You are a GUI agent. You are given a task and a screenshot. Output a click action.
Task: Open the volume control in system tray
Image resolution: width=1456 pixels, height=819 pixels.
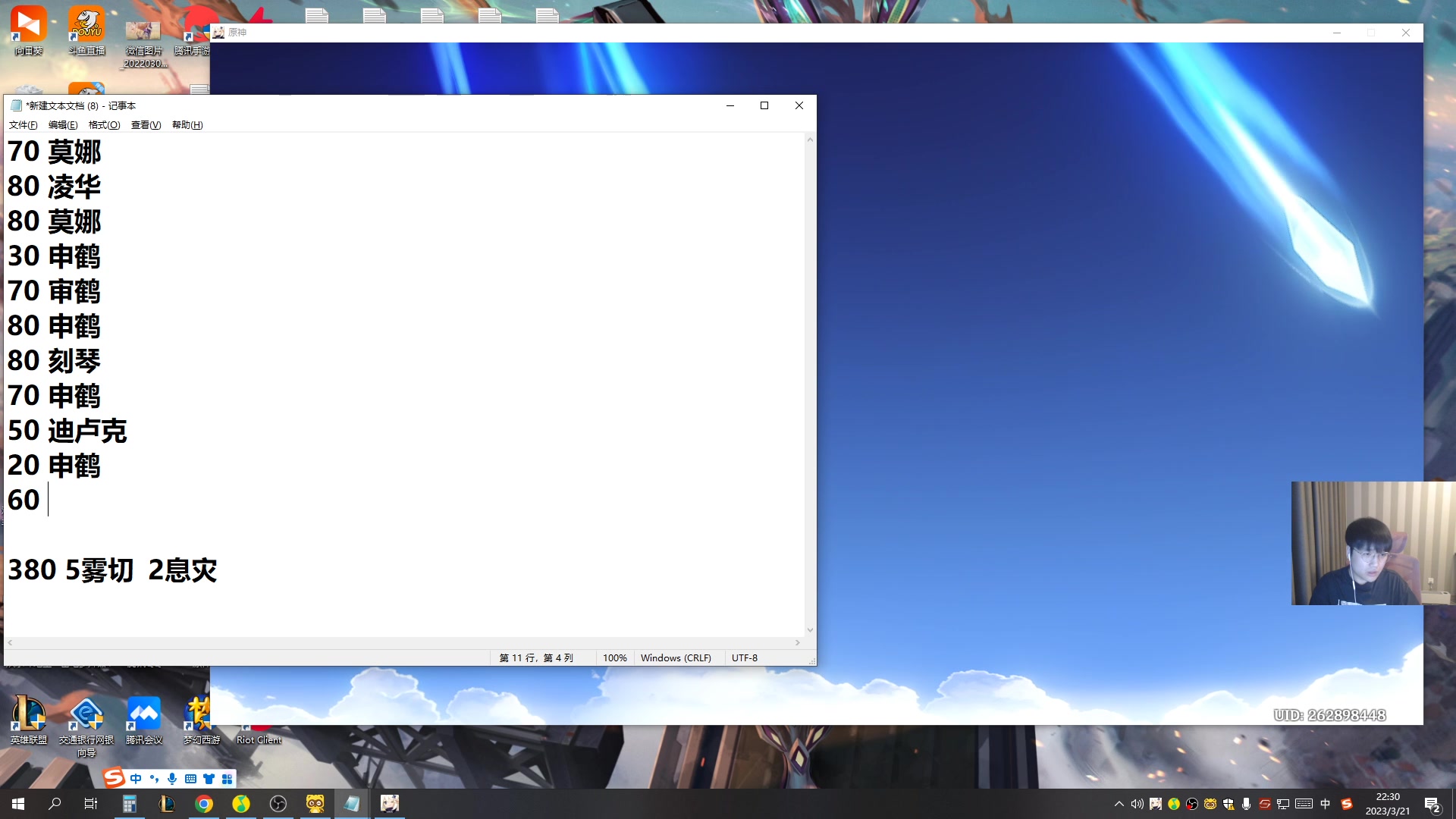[1137, 804]
